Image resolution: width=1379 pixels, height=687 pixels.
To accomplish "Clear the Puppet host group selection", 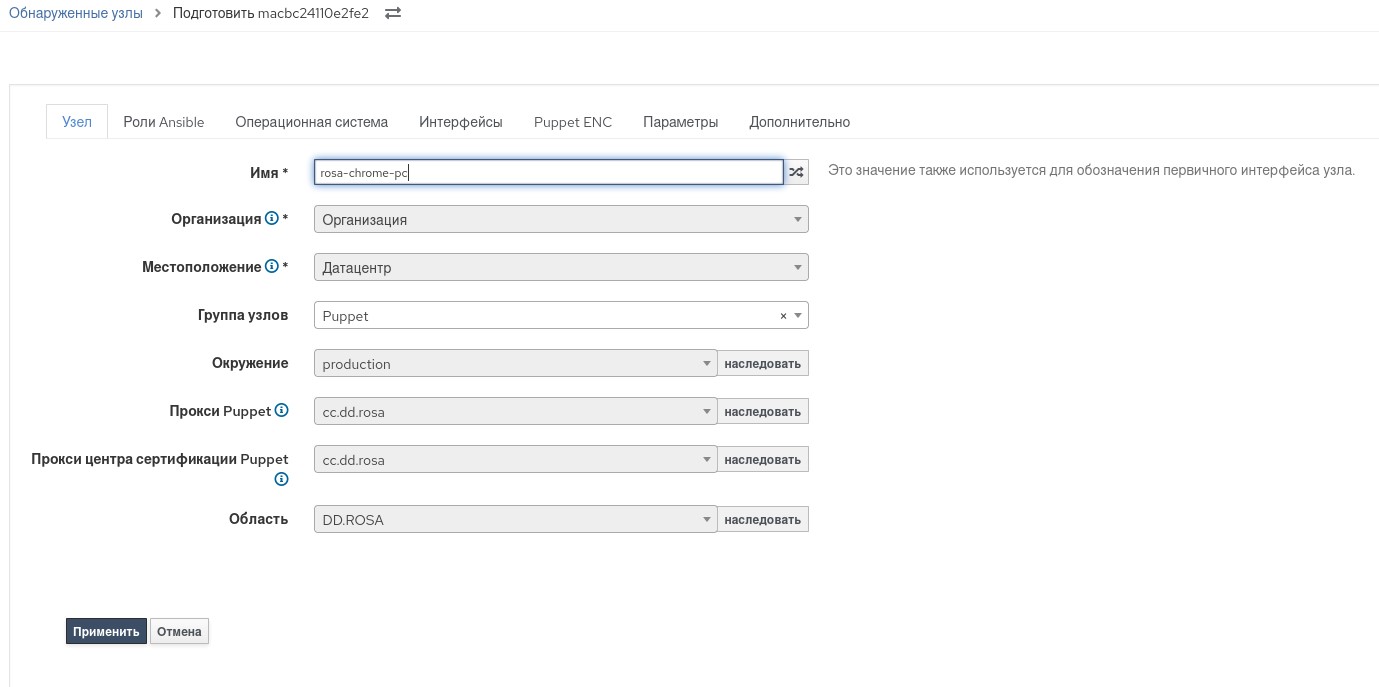I will point(783,316).
